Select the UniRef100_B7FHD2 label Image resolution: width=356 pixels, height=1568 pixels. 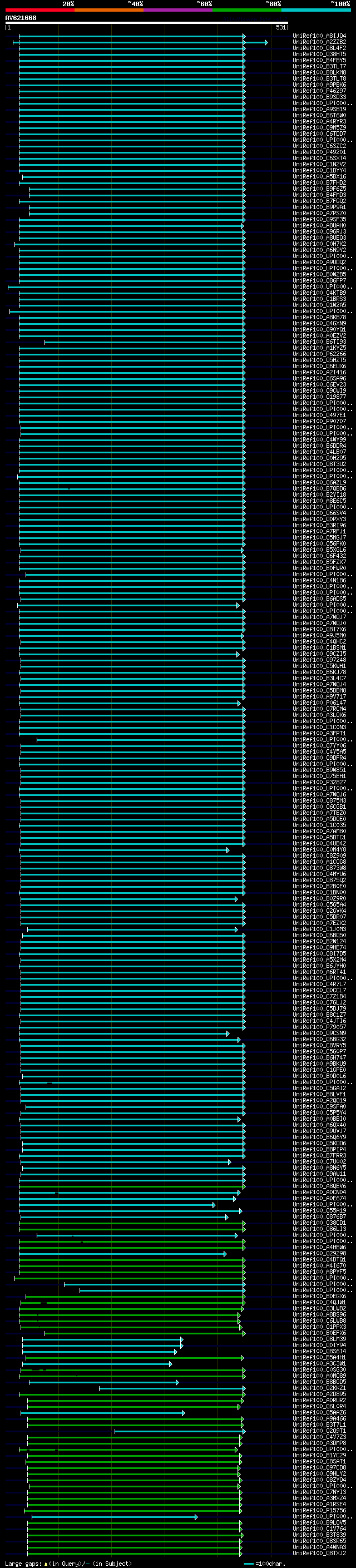click(x=319, y=182)
